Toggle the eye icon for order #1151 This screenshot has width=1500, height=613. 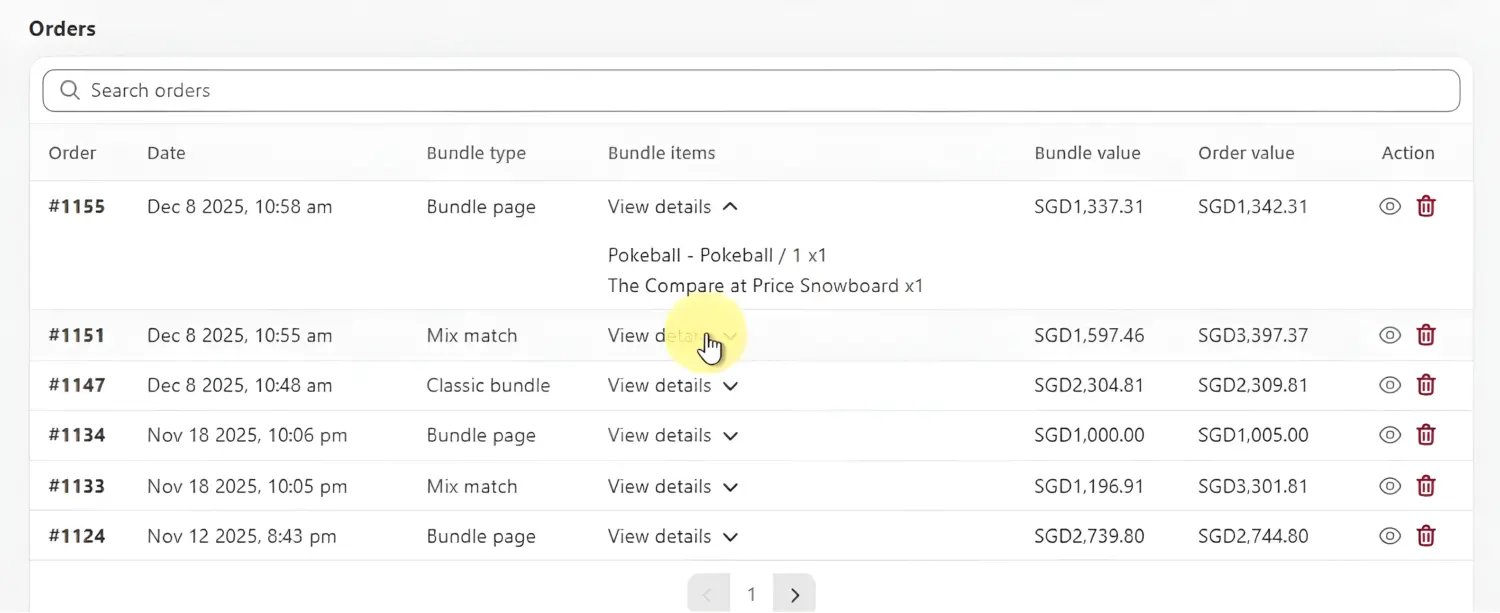click(x=1389, y=335)
